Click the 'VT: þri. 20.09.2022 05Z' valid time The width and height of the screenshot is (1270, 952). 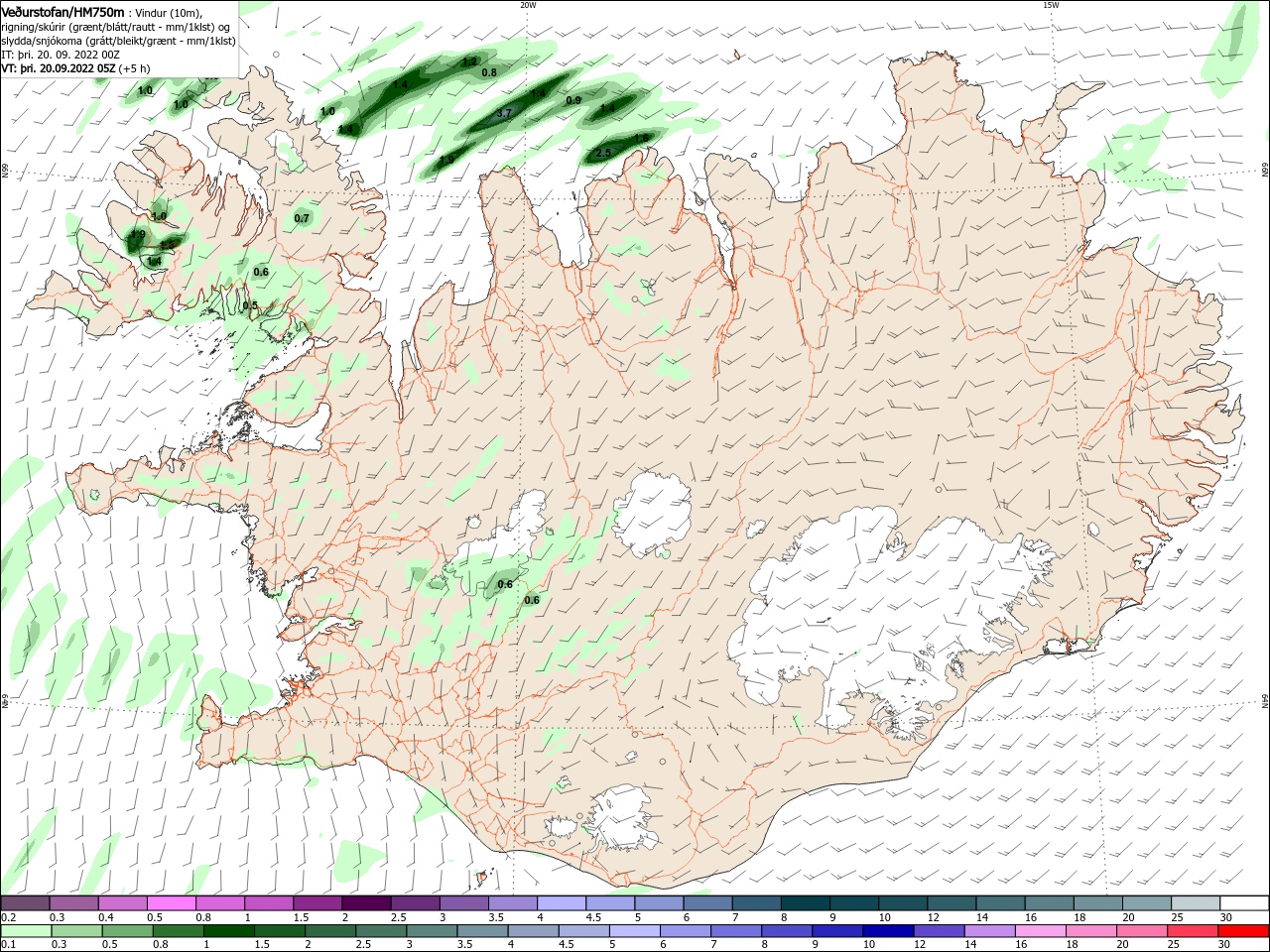coord(59,68)
